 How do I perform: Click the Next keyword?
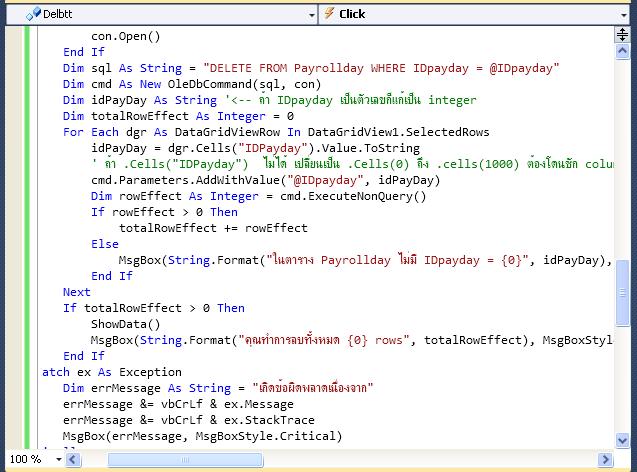(77, 292)
